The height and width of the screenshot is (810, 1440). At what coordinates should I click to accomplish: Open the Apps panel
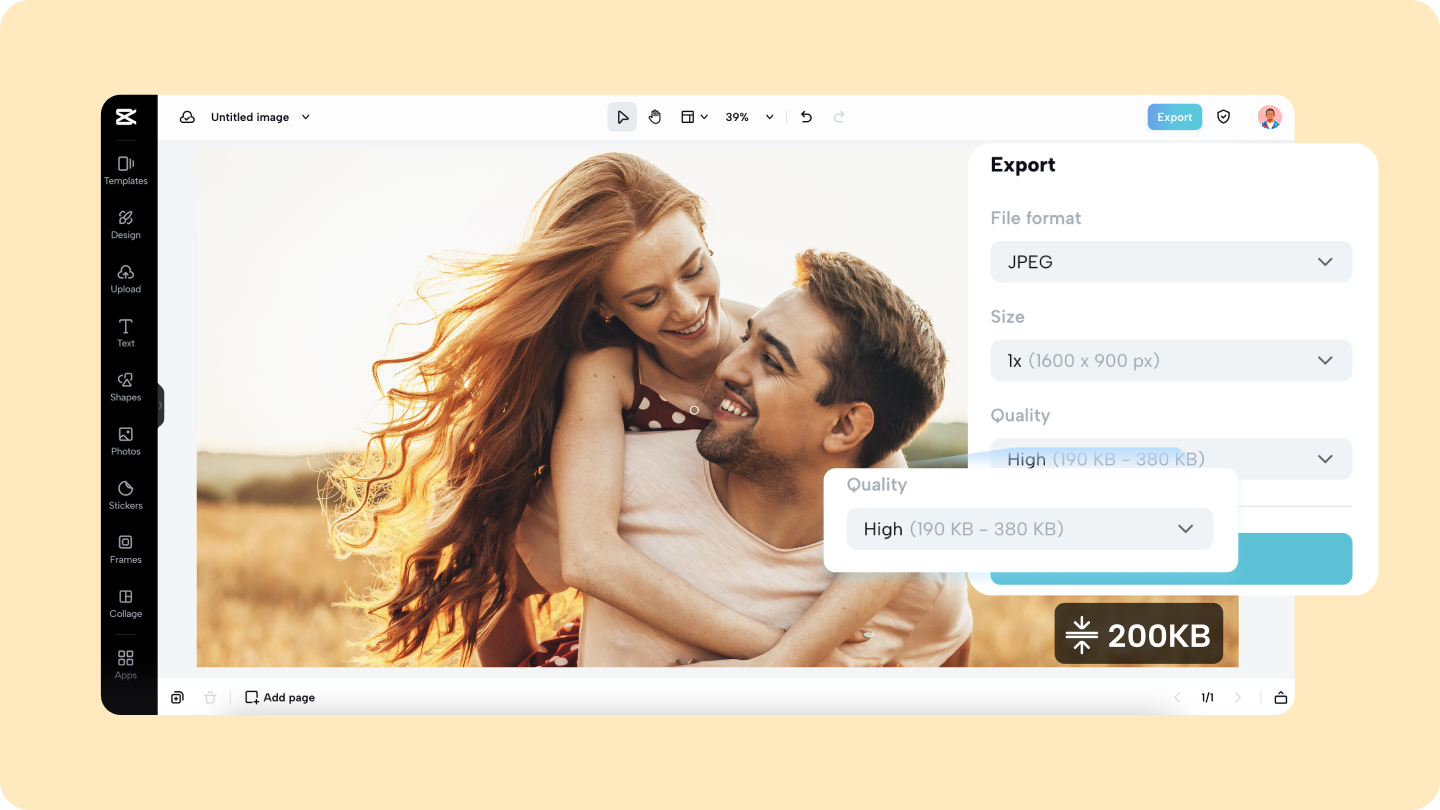click(126, 664)
